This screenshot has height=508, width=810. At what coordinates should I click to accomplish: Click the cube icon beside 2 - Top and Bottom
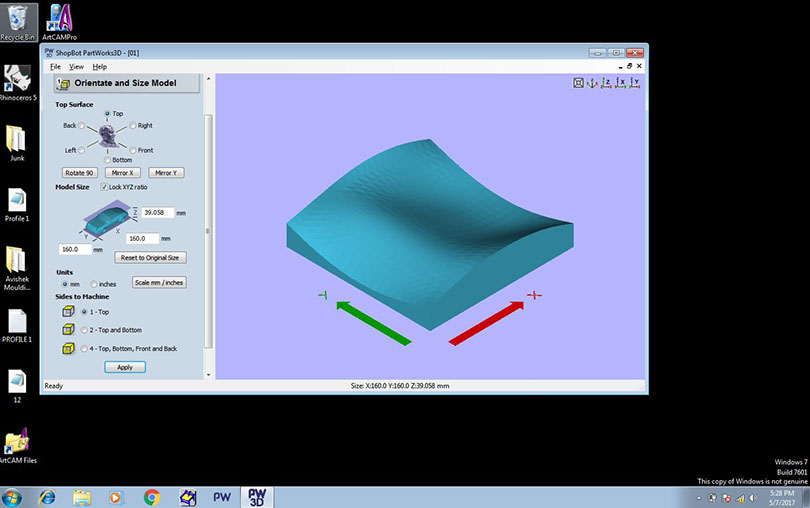pos(68,329)
